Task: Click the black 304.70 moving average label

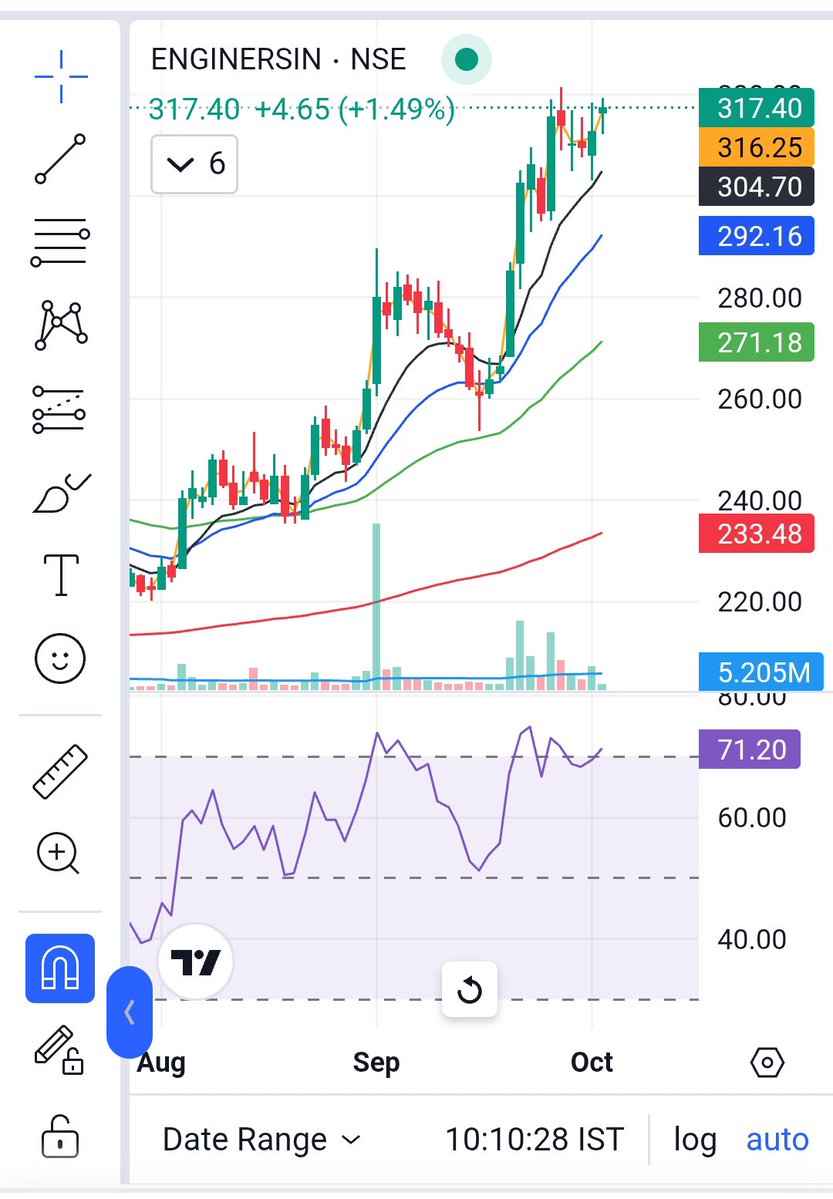Action: coord(757,187)
